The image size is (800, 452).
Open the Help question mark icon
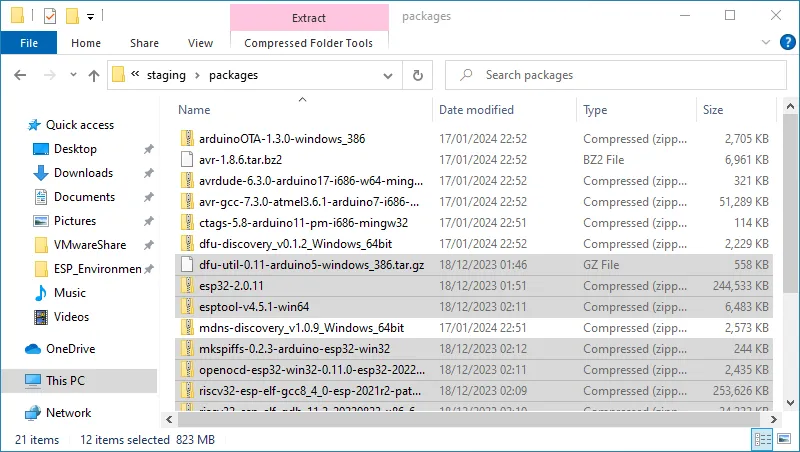tap(788, 42)
